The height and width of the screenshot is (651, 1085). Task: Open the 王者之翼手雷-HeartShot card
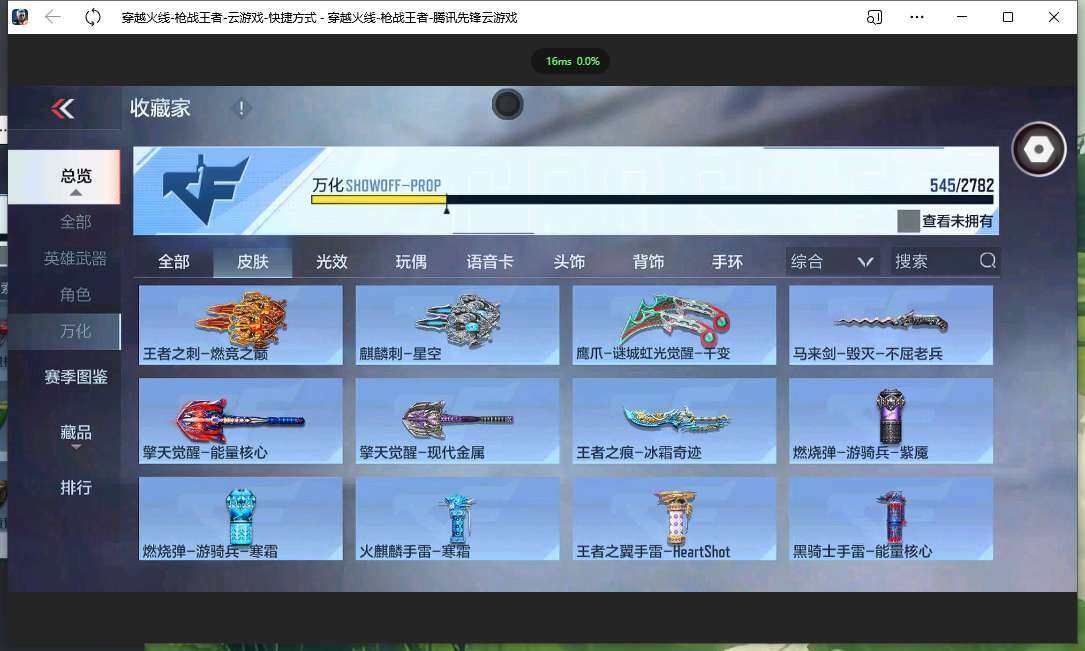click(674, 518)
